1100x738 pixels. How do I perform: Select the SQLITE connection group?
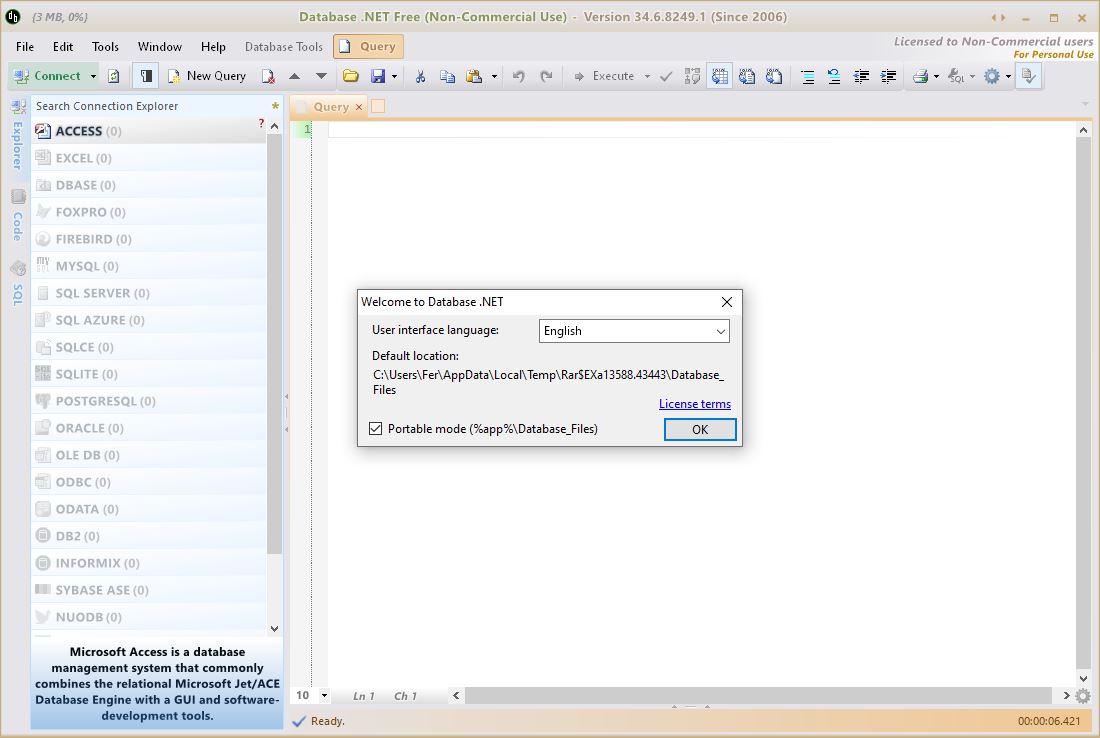coord(149,374)
